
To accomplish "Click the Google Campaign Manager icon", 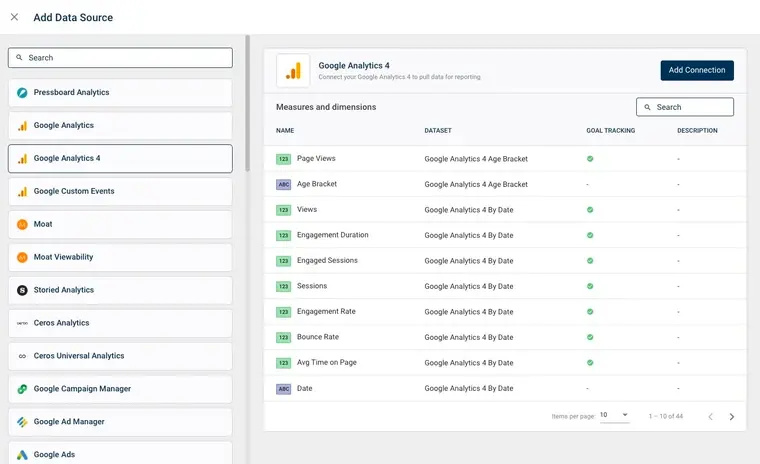I will 22,389.
